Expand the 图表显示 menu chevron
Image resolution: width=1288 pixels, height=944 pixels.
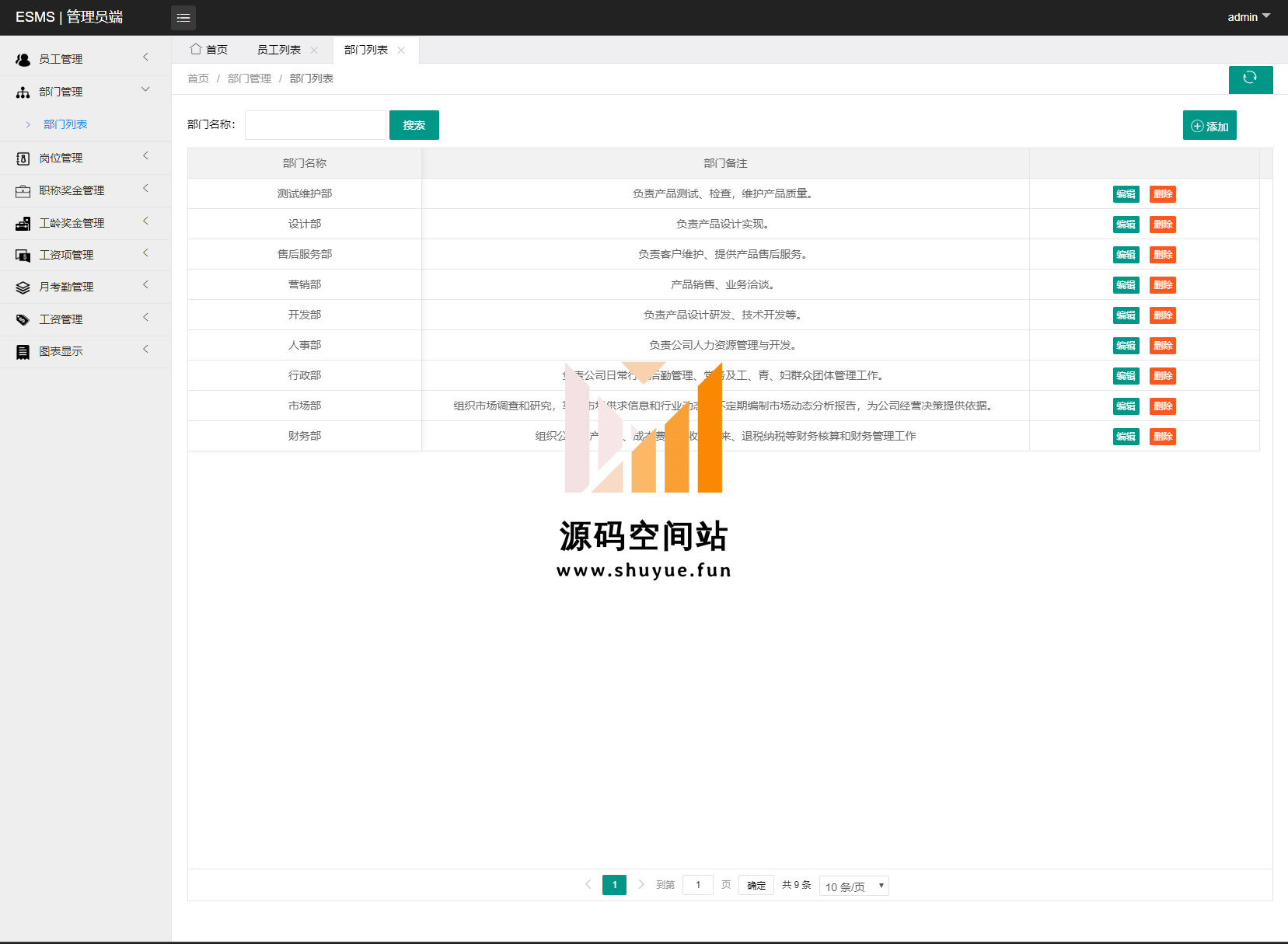(x=145, y=350)
